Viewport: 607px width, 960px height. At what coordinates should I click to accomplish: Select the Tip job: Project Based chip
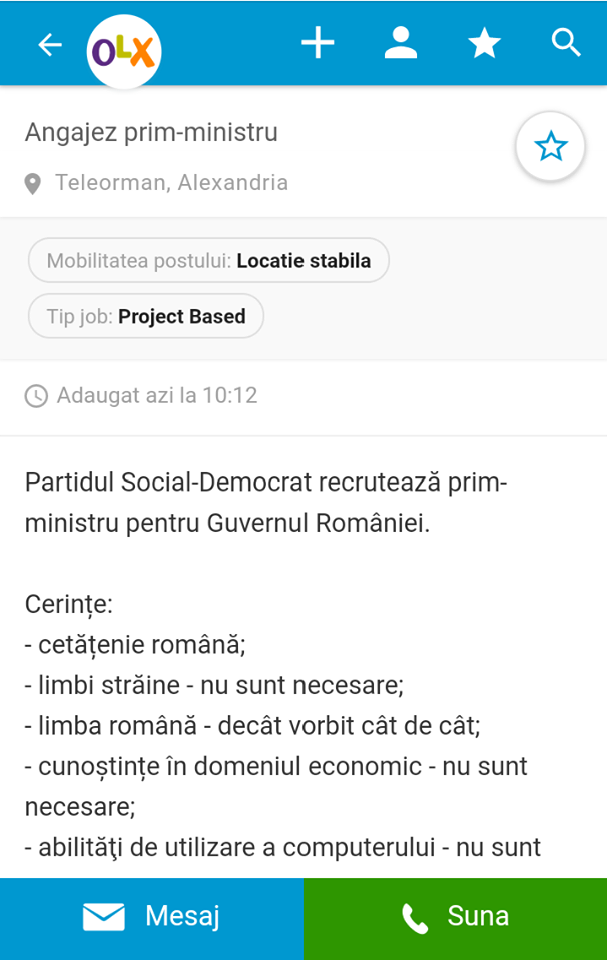pos(146,316)
